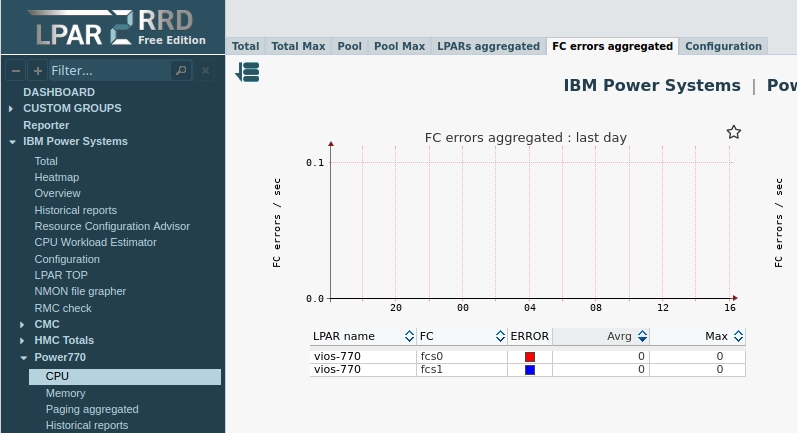
Task: Click the fcs1 table cell
Action: tap(462, 369)
